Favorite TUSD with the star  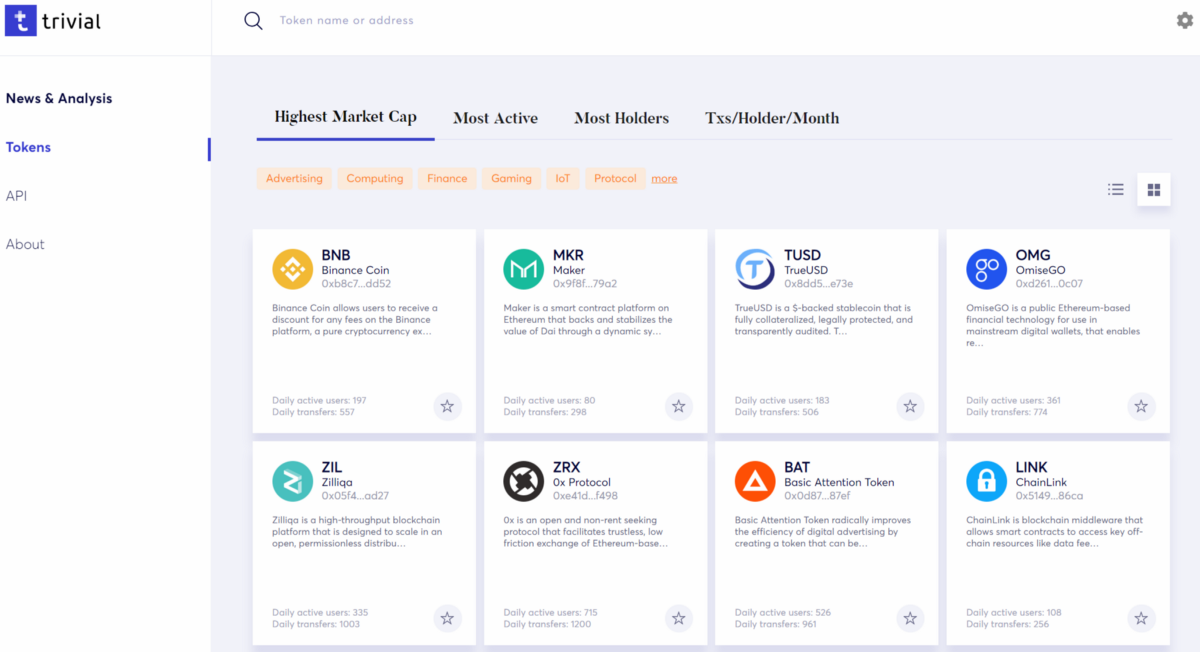[910, 406]
